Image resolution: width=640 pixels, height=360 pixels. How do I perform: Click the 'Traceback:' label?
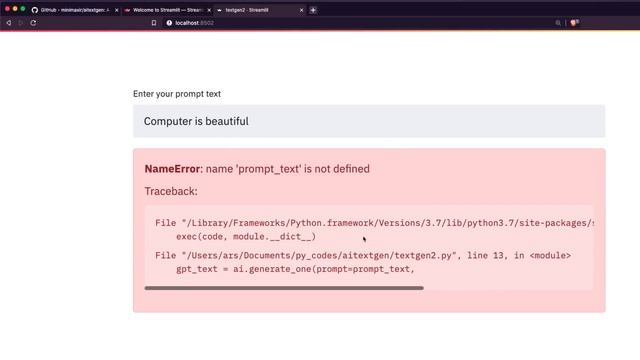pos(171,191)
